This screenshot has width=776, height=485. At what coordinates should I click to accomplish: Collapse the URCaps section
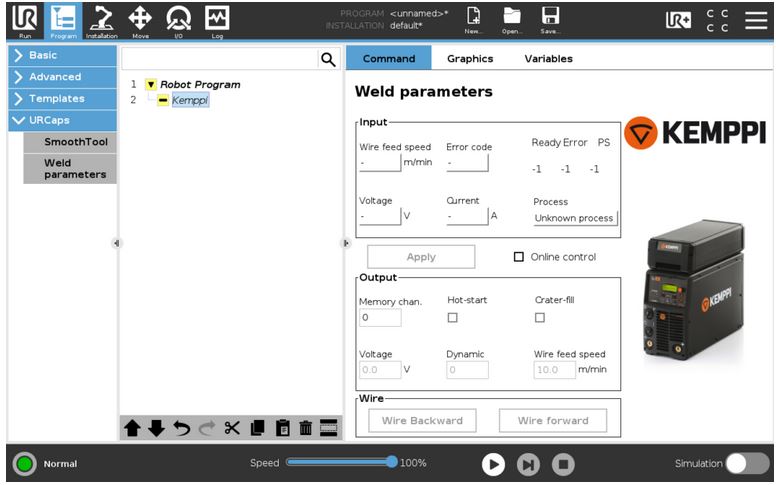click(x=62, y=120)
